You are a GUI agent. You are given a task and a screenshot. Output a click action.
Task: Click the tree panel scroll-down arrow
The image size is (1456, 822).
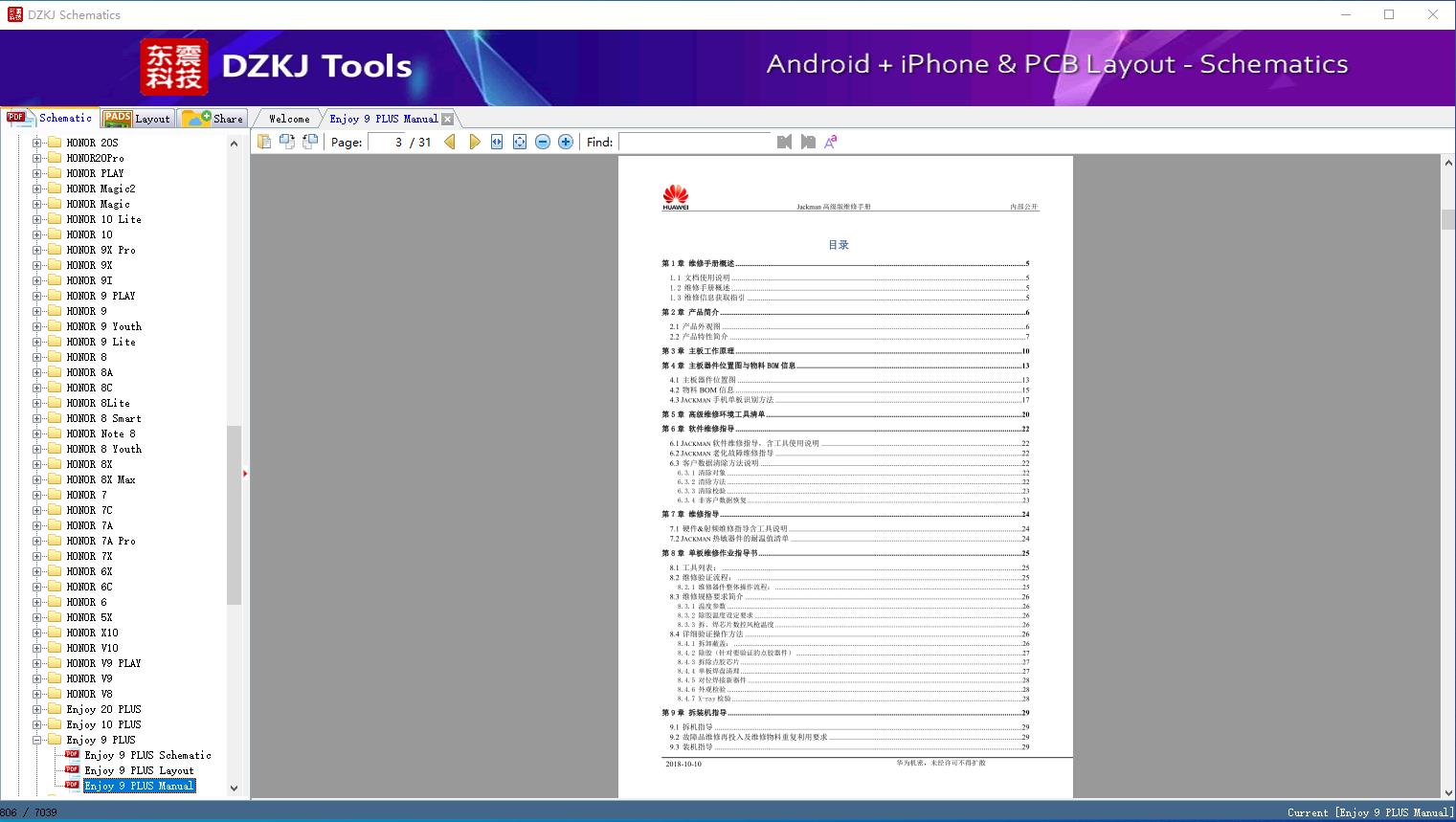pyautogui.click(x=234, y=789)
